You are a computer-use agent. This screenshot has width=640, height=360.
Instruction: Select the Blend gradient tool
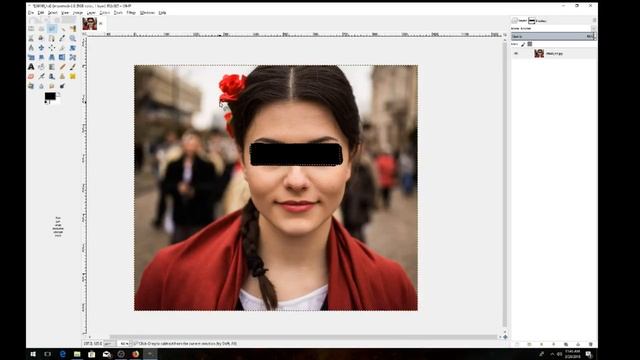[52, 67]
